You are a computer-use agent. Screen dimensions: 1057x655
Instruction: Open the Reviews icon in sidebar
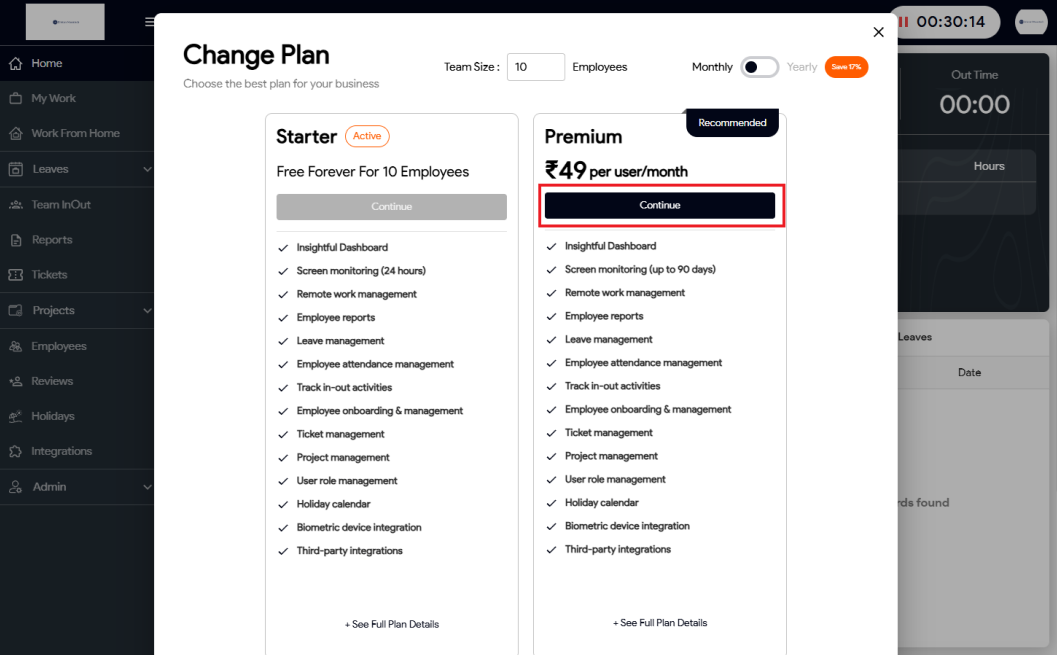(x=15, y=381)
